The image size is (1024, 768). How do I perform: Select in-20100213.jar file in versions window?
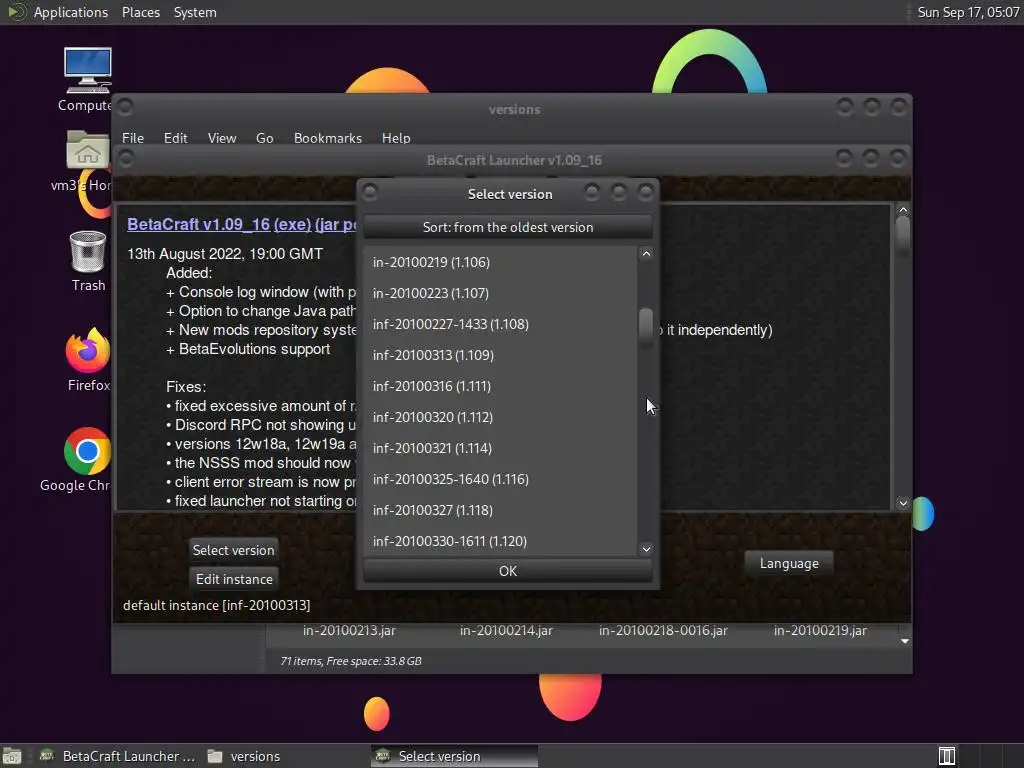[349, 630]
